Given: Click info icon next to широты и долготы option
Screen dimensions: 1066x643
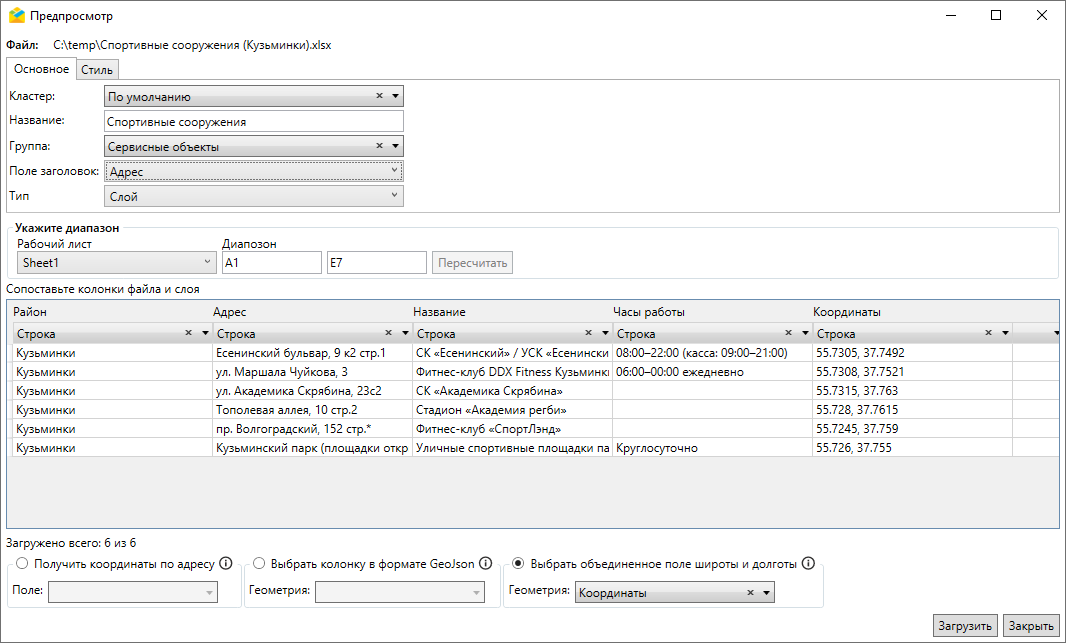Looking at the screenshot, I should [x=808, y=563].
